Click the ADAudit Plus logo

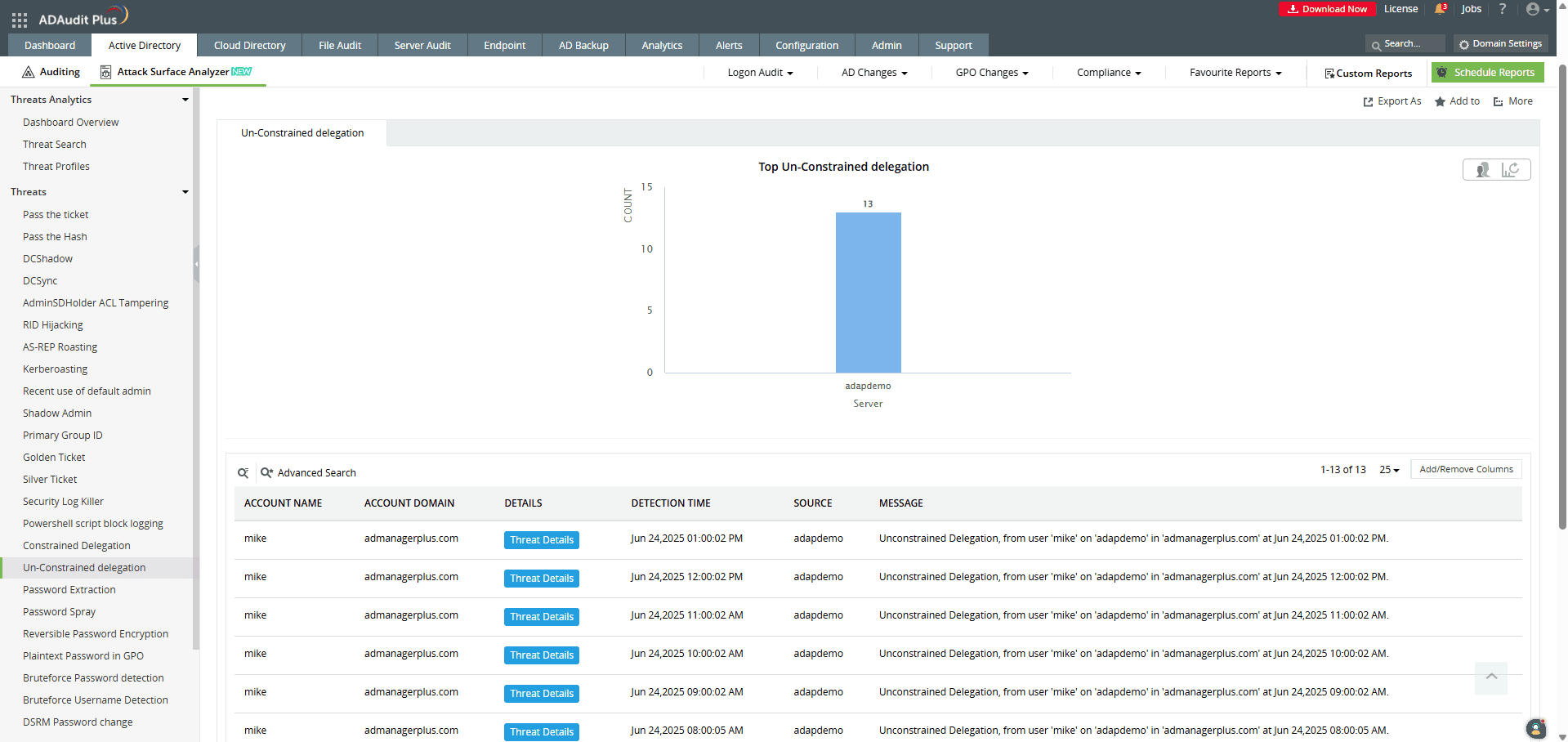(x=83, y=17)
